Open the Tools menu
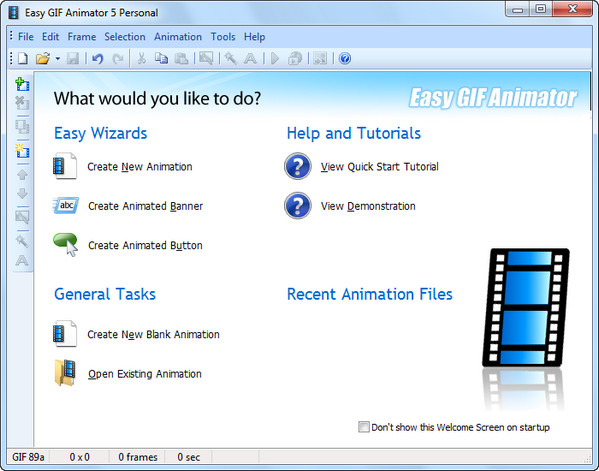Image resolution: width=599 pixels, height=471 pixels. tap(223, 37)
